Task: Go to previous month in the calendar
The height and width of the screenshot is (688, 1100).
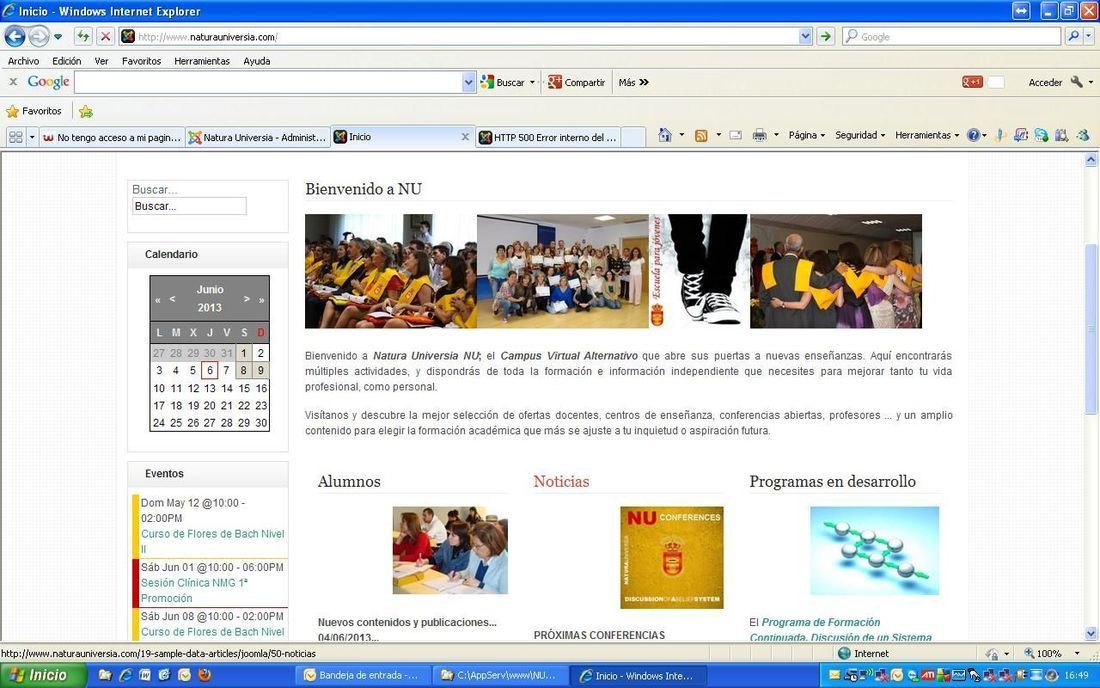Action: pos(173,298)
